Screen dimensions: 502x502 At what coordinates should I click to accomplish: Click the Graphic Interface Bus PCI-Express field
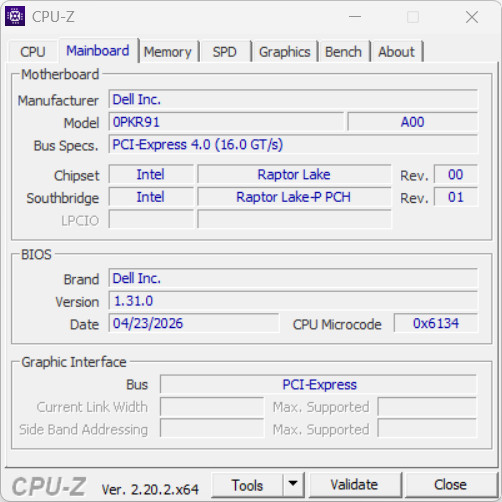tap(319, 384)
